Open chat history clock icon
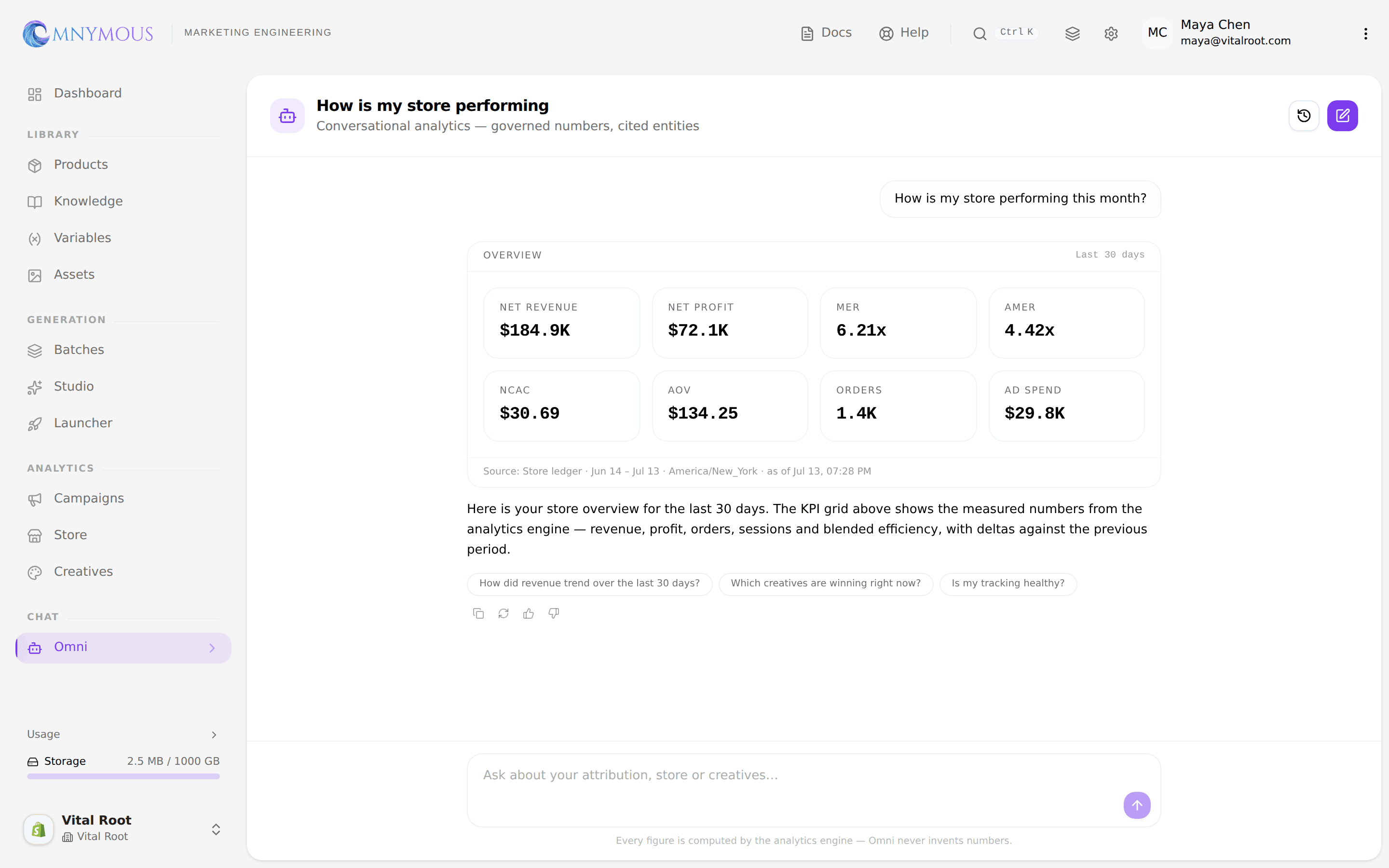Screen dimensions: 1389x868 [1304, 116]
